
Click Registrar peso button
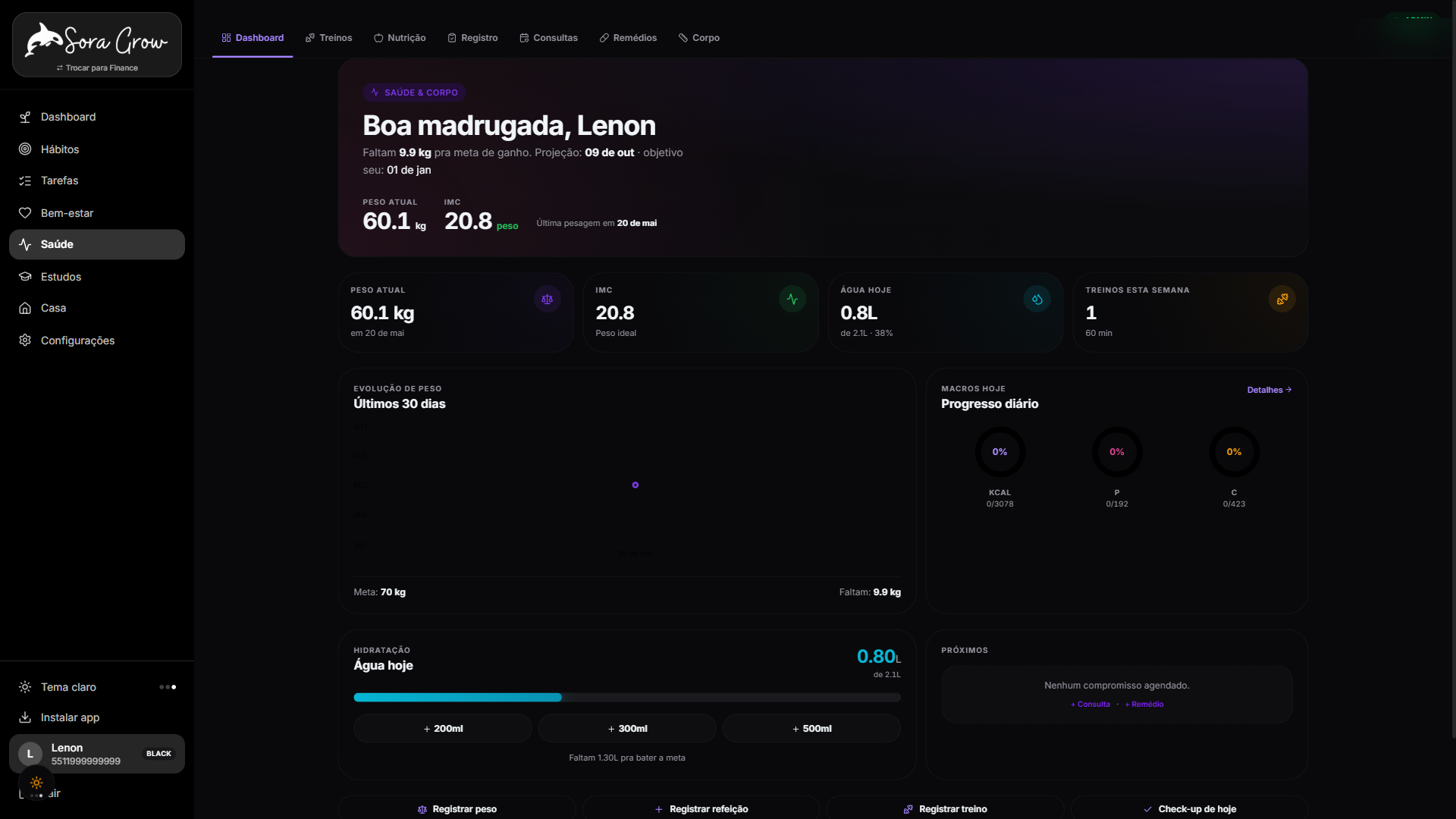pos(457,808)
